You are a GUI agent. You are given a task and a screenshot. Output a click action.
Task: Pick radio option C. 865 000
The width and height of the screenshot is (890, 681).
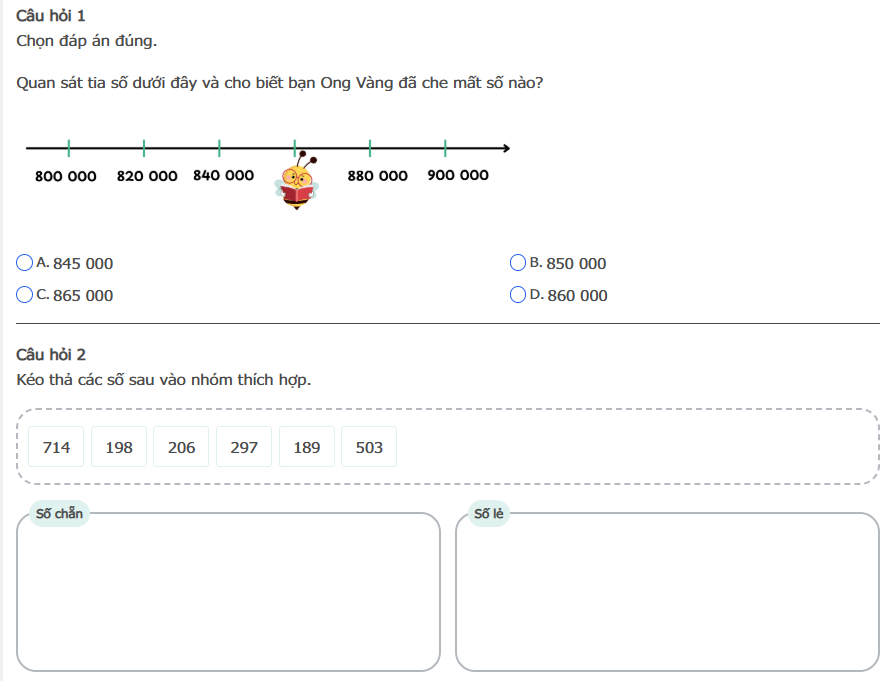pos(25,295)
